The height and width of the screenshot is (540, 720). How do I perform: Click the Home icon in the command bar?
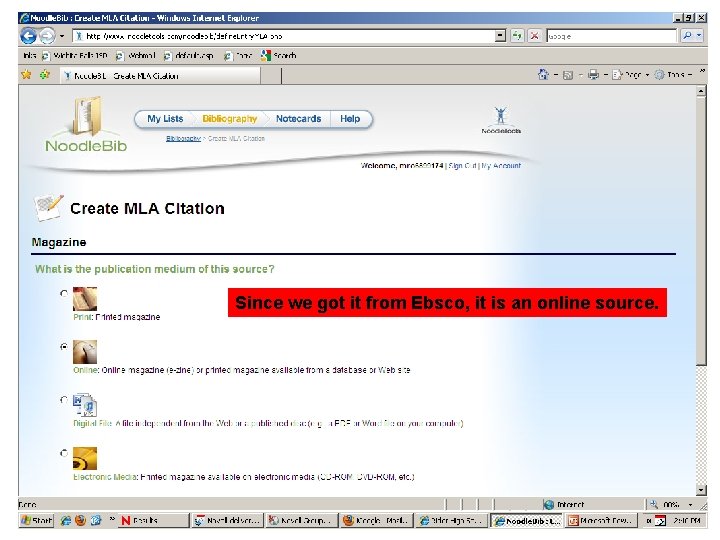[x=543, y=74]
